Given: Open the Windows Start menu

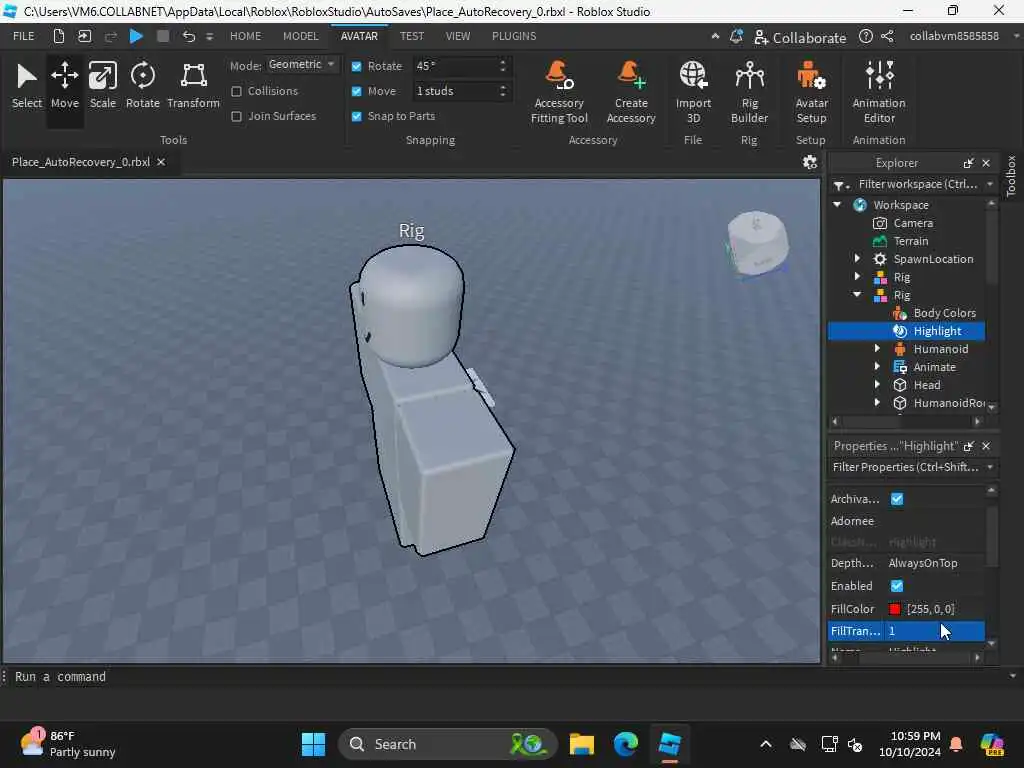Looking at the screenshot, I should [313, 744].
